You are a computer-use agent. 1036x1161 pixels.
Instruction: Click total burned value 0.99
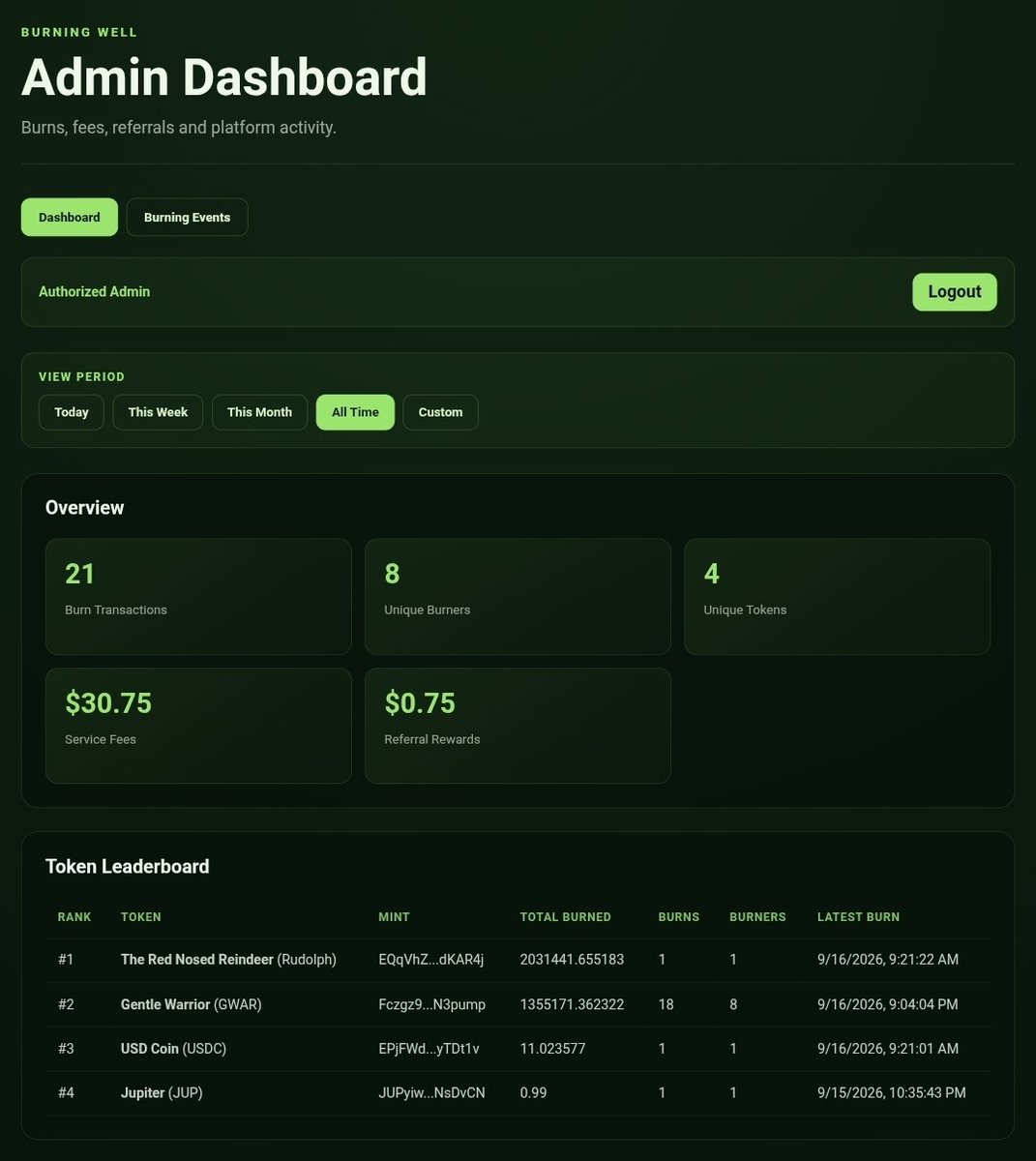pos(533,1093)
